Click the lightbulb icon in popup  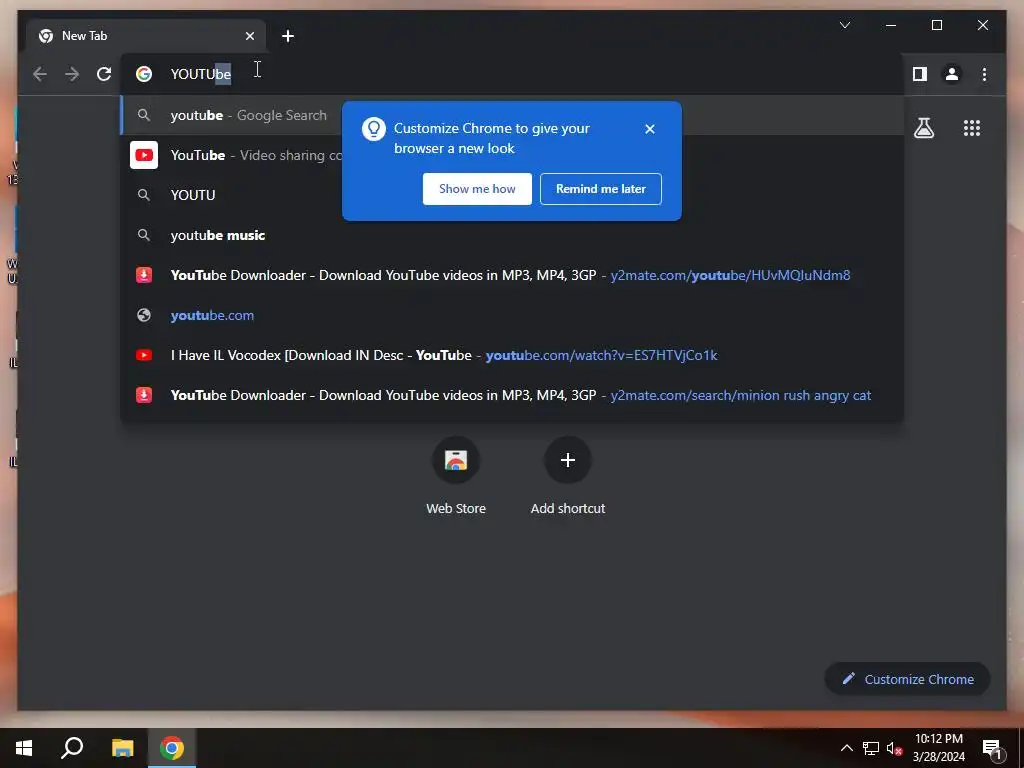(x=374, y=129)
